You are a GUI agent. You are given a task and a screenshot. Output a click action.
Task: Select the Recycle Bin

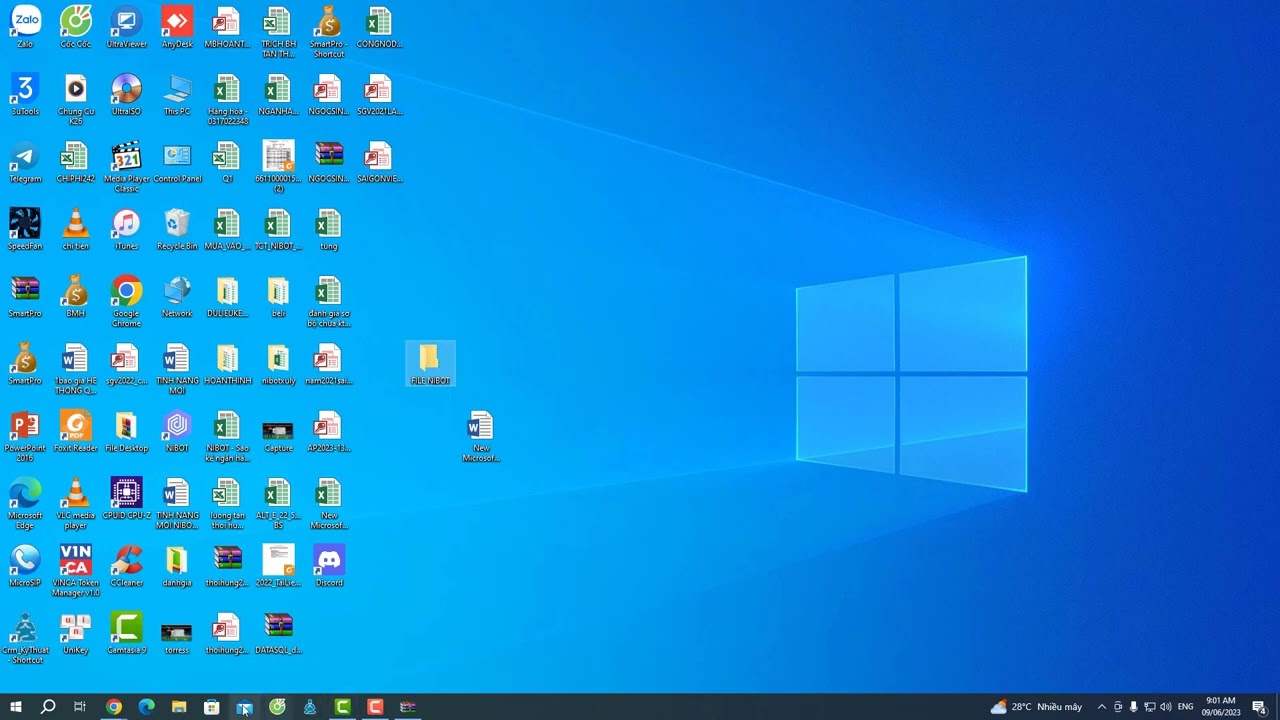[x=177, y=229]
